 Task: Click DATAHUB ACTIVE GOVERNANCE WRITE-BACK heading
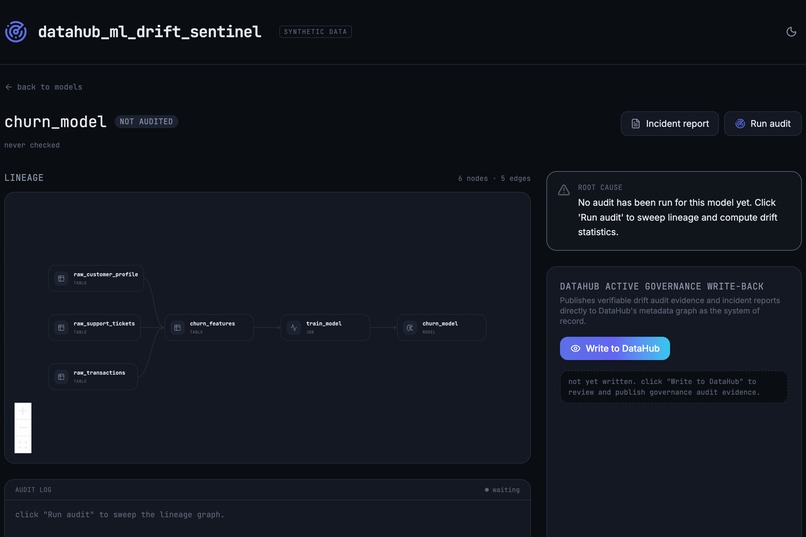[662, 286]
